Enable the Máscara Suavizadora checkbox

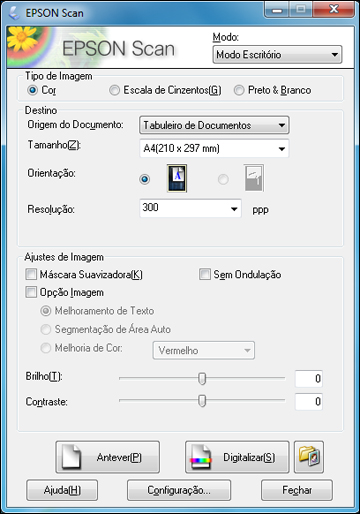point(31,275)
